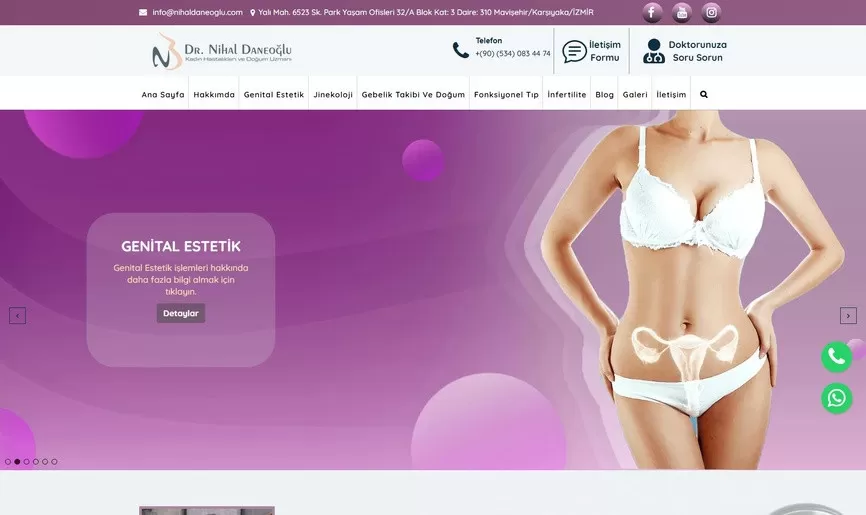Click the chat bubble İletişim Formu icon

pyautogui.click(x=574, y=51)
